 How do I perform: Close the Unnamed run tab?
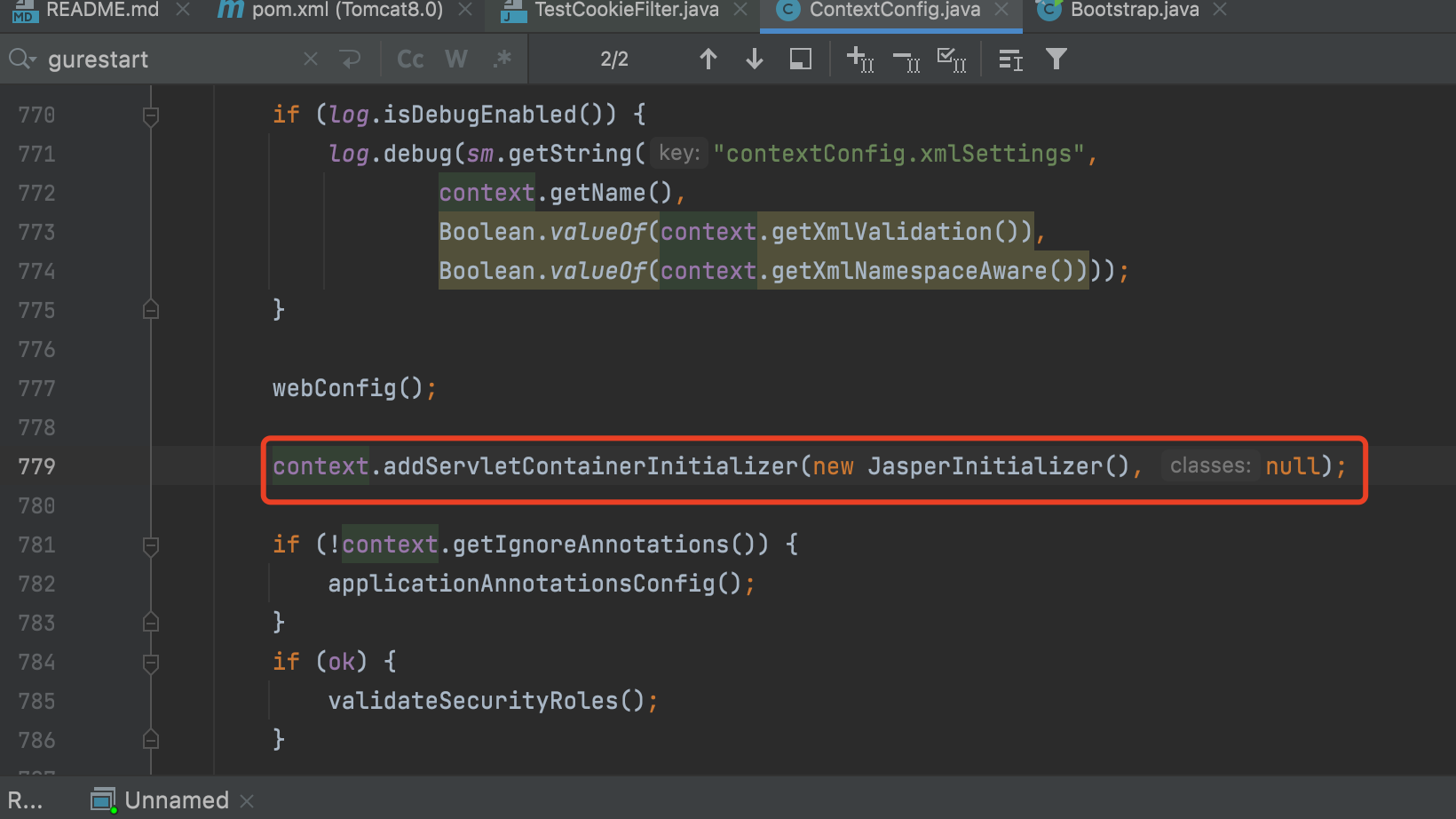[247, 801]
